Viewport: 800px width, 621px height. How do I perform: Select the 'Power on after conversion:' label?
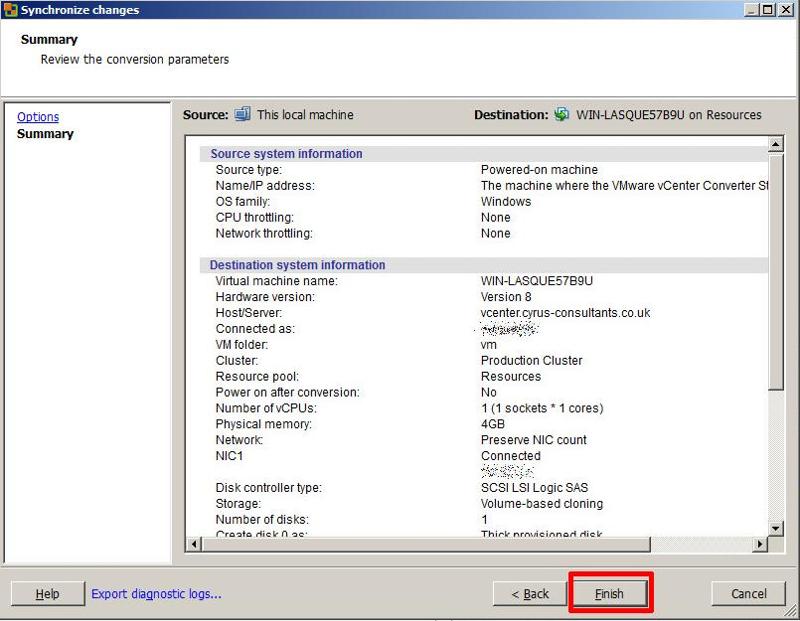pyautogui.click(x=287, y=392)
